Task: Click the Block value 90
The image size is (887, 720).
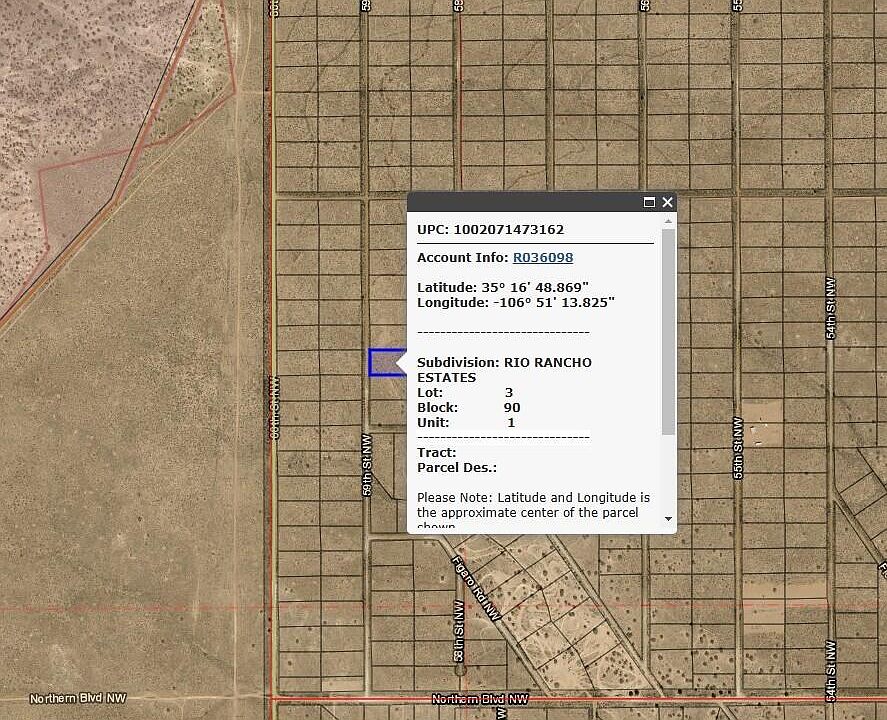Action: tap(512, 408)
